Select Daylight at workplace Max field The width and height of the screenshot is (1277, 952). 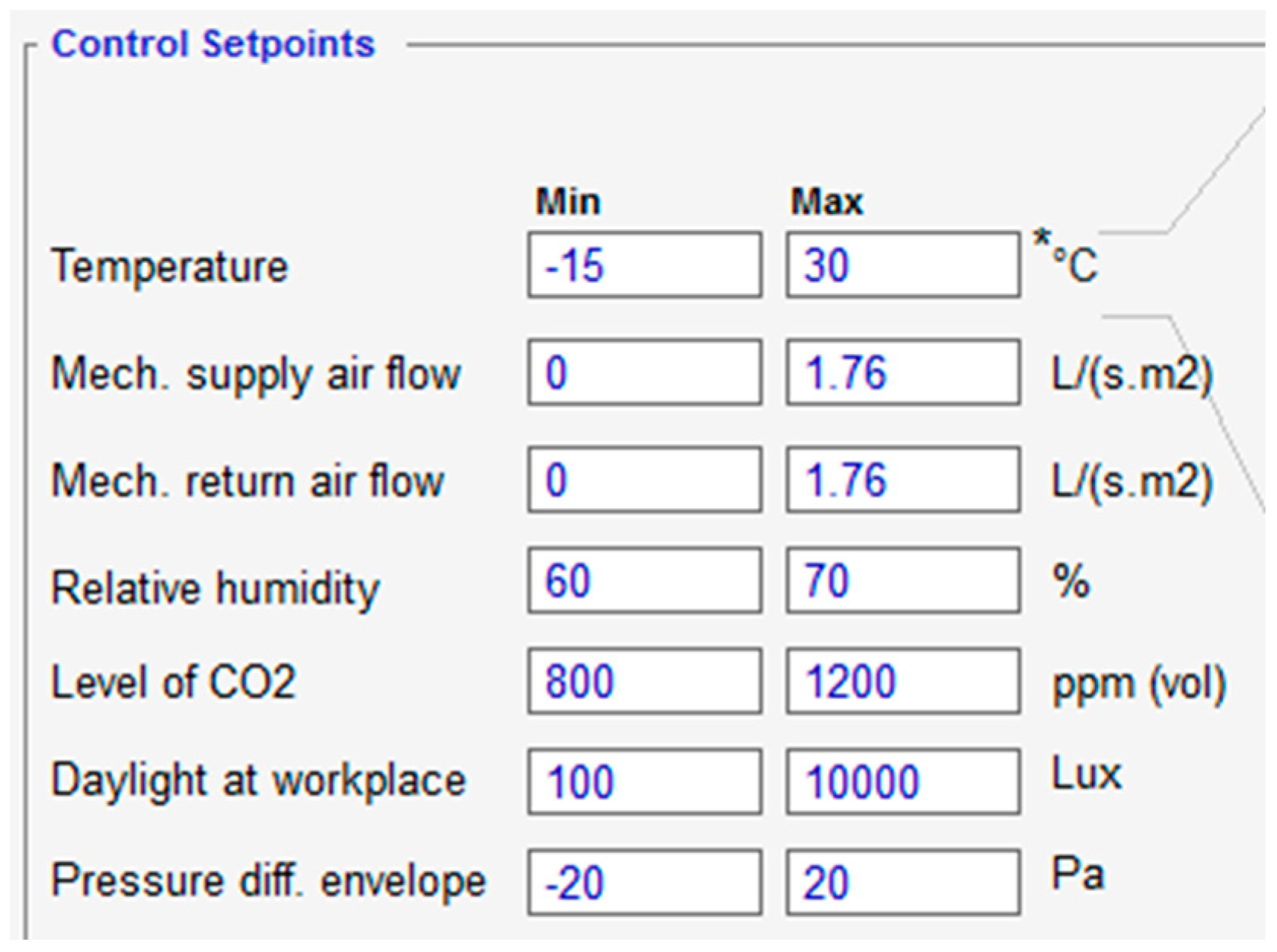[x=903, y=781]
